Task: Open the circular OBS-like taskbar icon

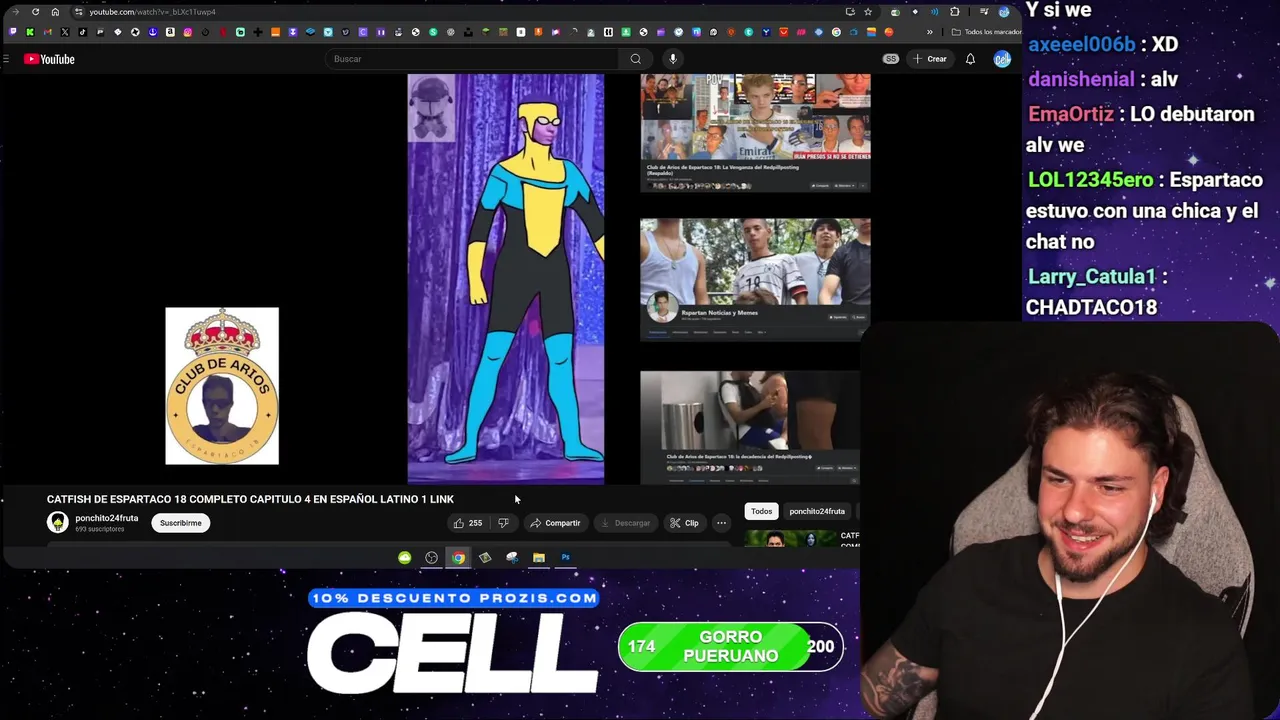Action: point(431,558)
